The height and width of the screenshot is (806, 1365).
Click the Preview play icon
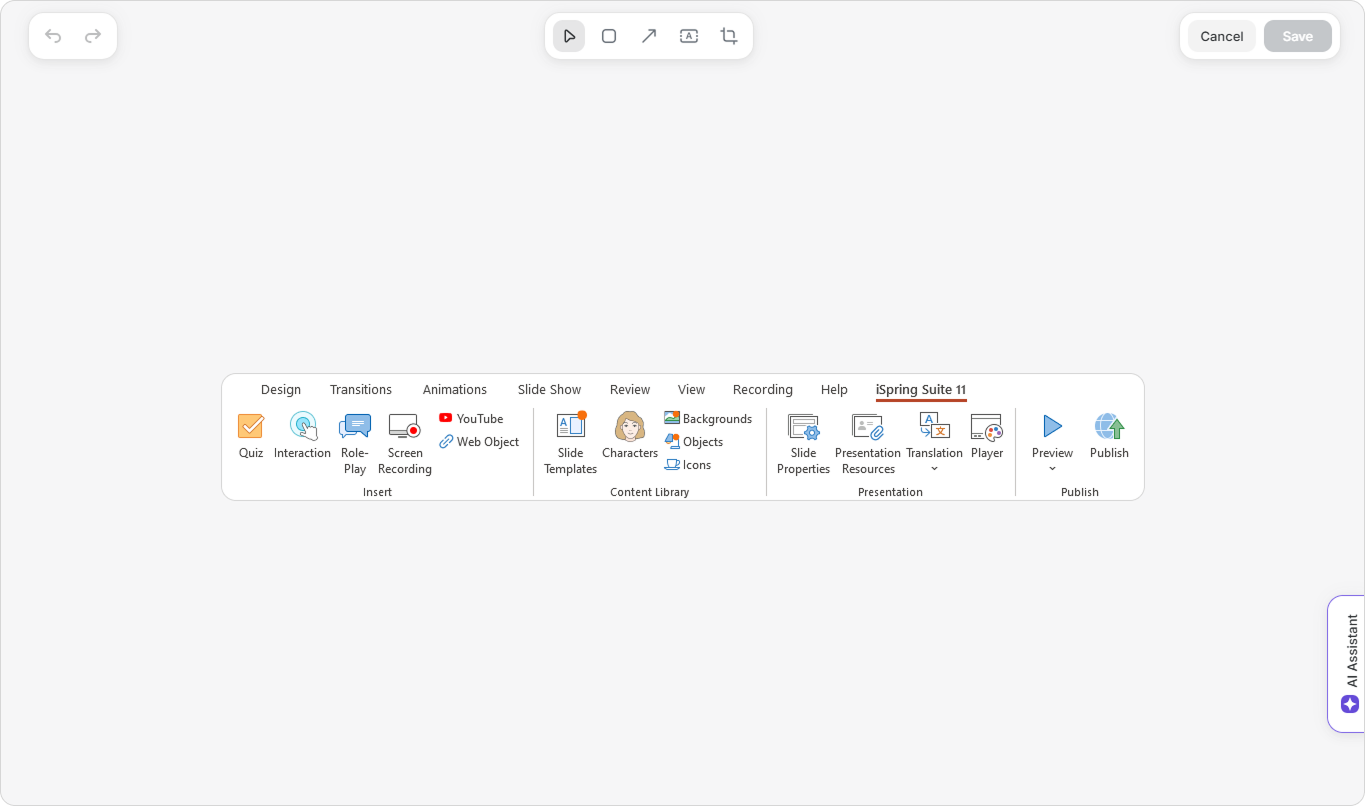[1052, 426]
